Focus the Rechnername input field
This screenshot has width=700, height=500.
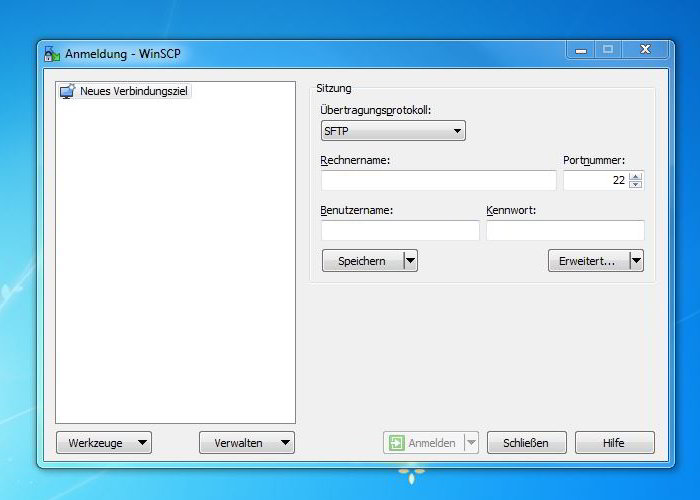pyautogui.click(x=438, y=180)
